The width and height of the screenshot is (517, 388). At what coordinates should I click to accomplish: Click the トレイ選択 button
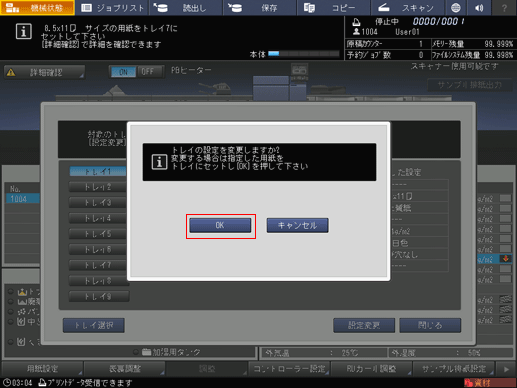[x=94, y=325]
